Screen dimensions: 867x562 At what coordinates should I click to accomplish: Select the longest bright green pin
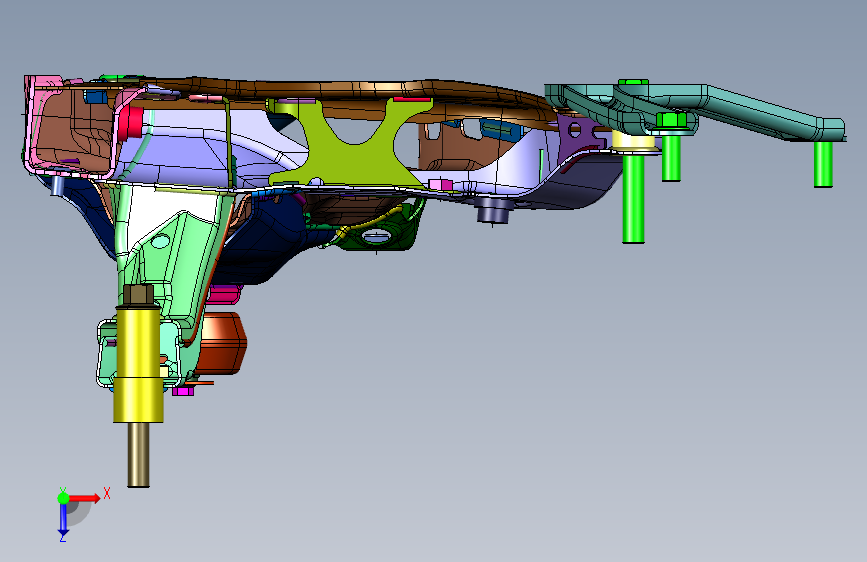coord(633,198)
